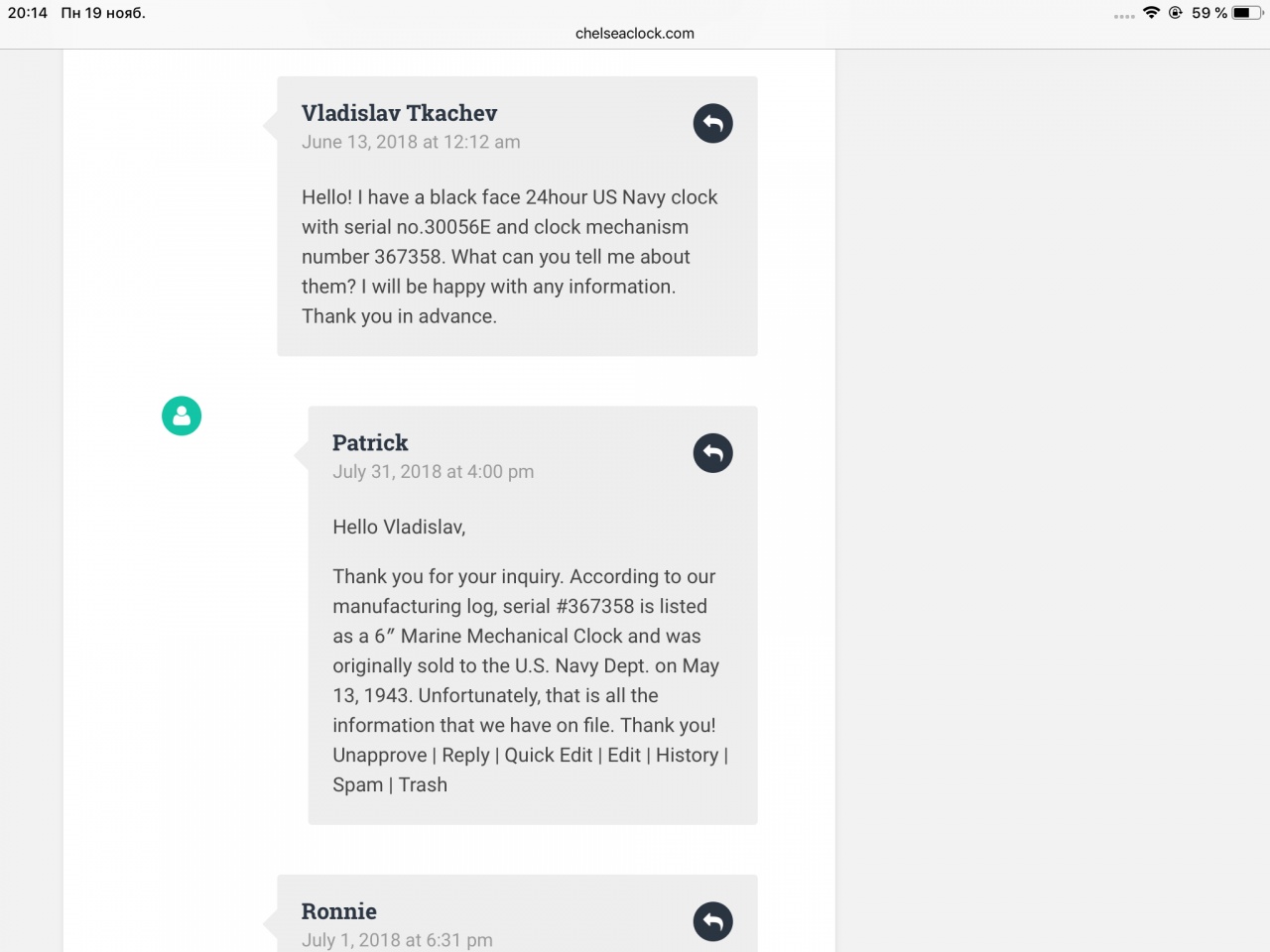This screenshot has height=952, width=1270.
Task: Open the June 13, 2018 comment timestamp
Action: 411,142
